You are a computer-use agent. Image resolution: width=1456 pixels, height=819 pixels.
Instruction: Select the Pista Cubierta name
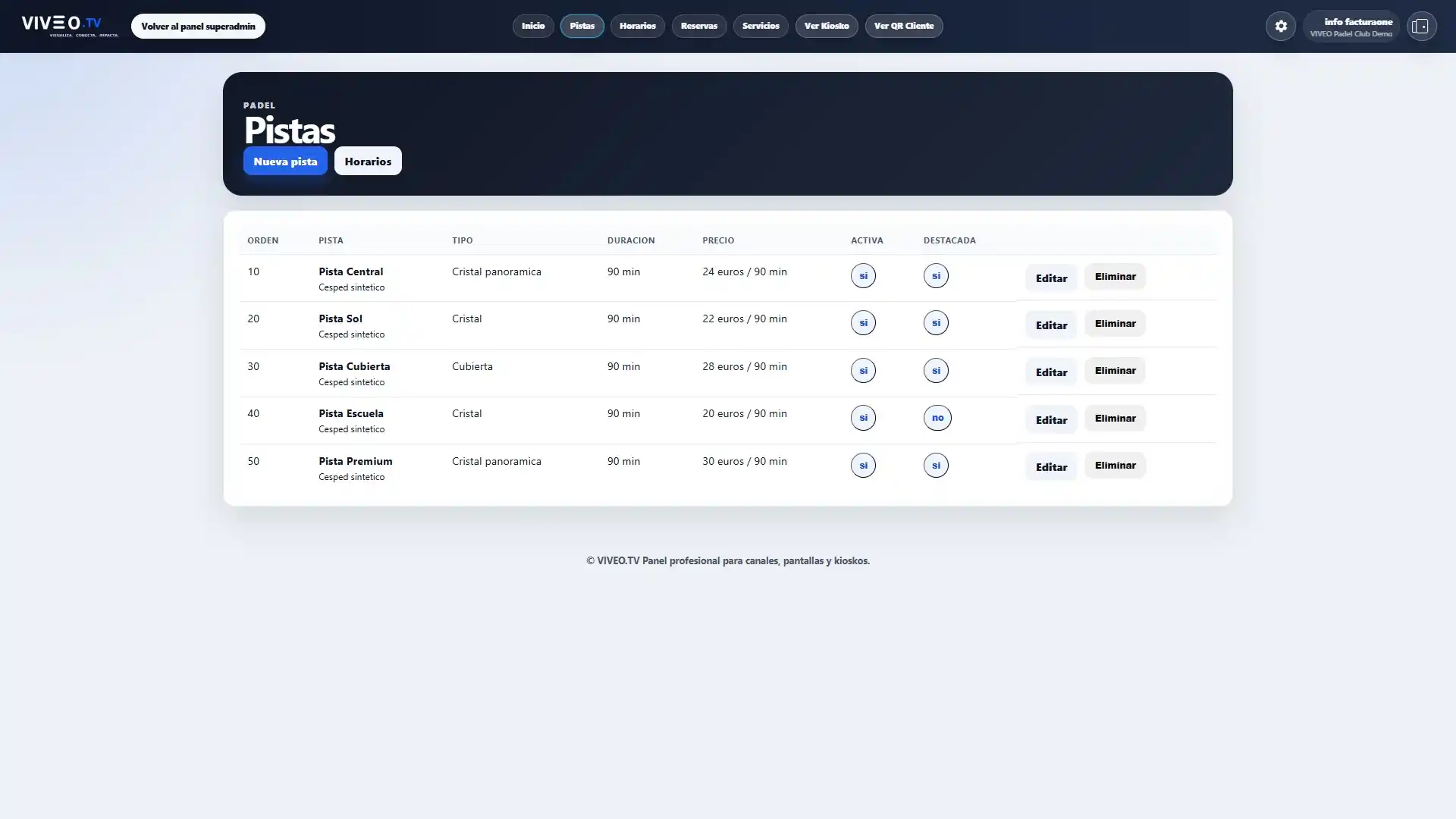(x=354, y=366)
